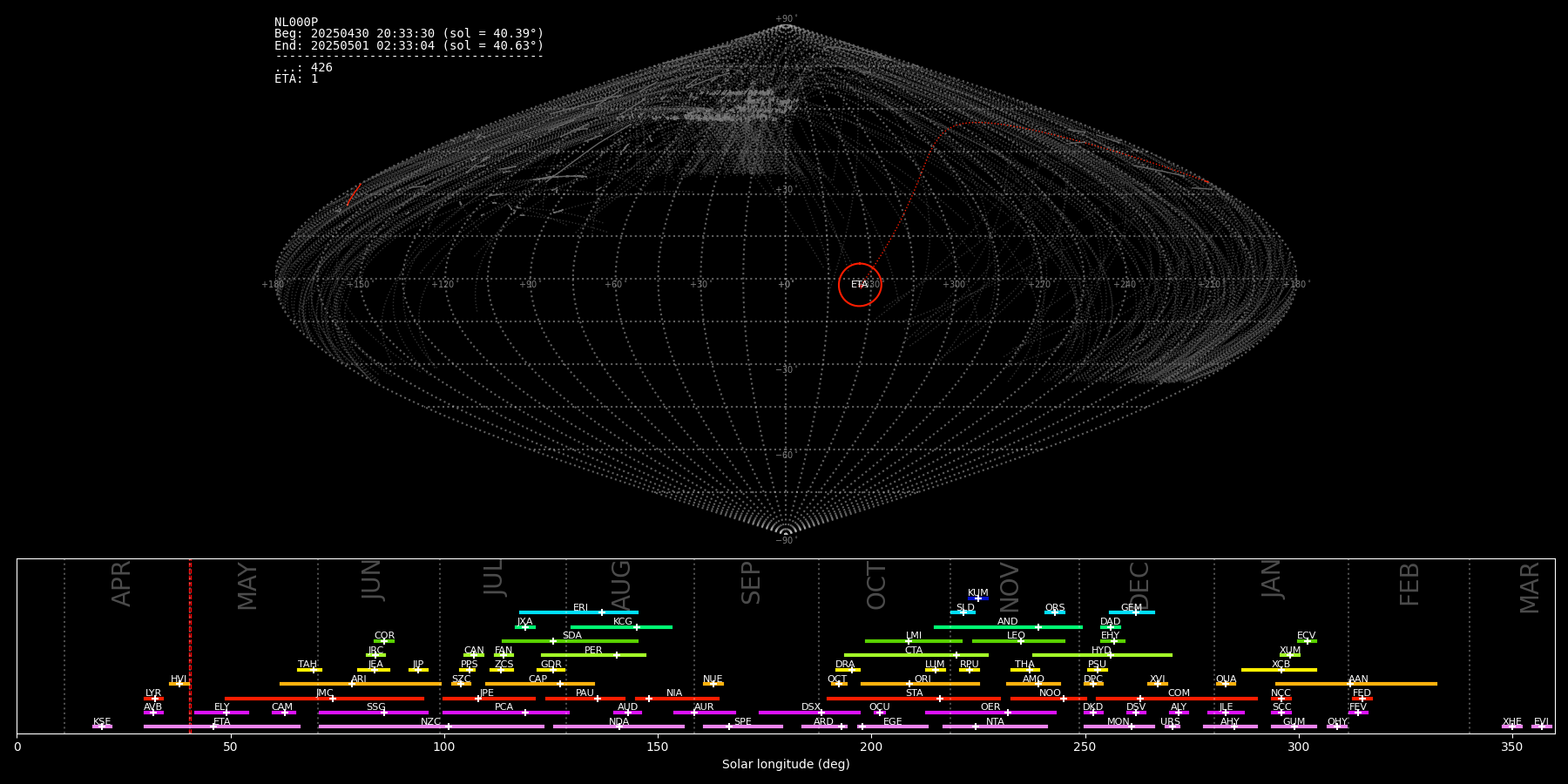Click the HYD shower label
Viewport: 1568px width, 784px height.
click(x=1101, y=651)
